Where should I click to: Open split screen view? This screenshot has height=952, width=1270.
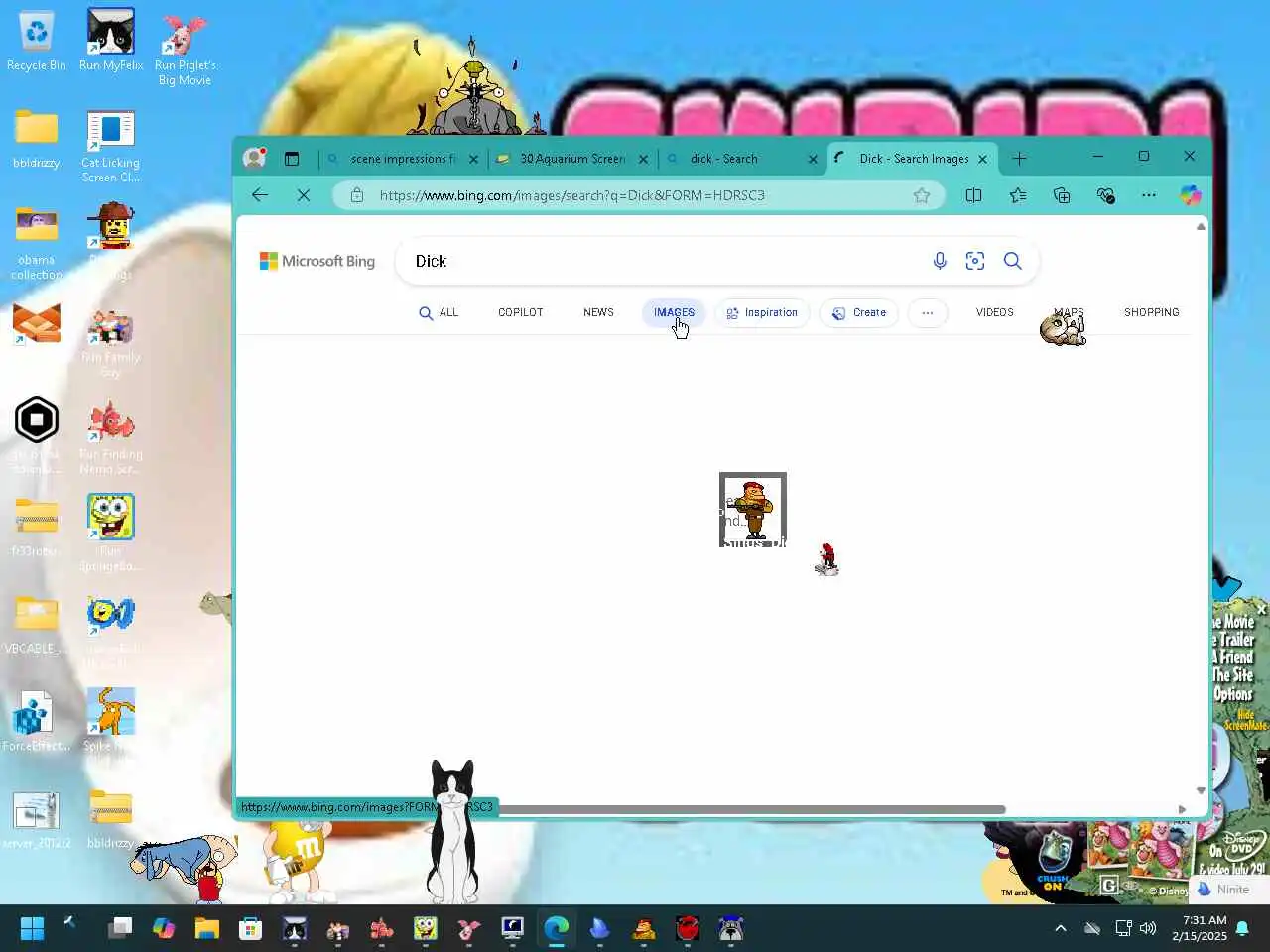973,195
